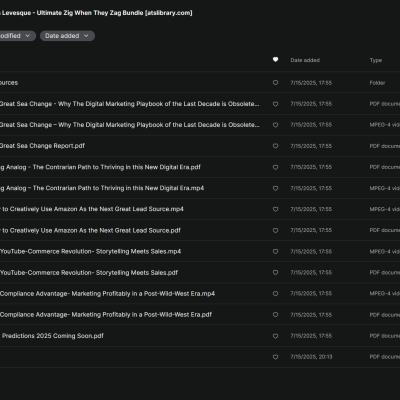Select Compliance Advantage Post-Wild-West Era.pdf
The height and width of the screenshot is (400, 400).
(106, 314)
